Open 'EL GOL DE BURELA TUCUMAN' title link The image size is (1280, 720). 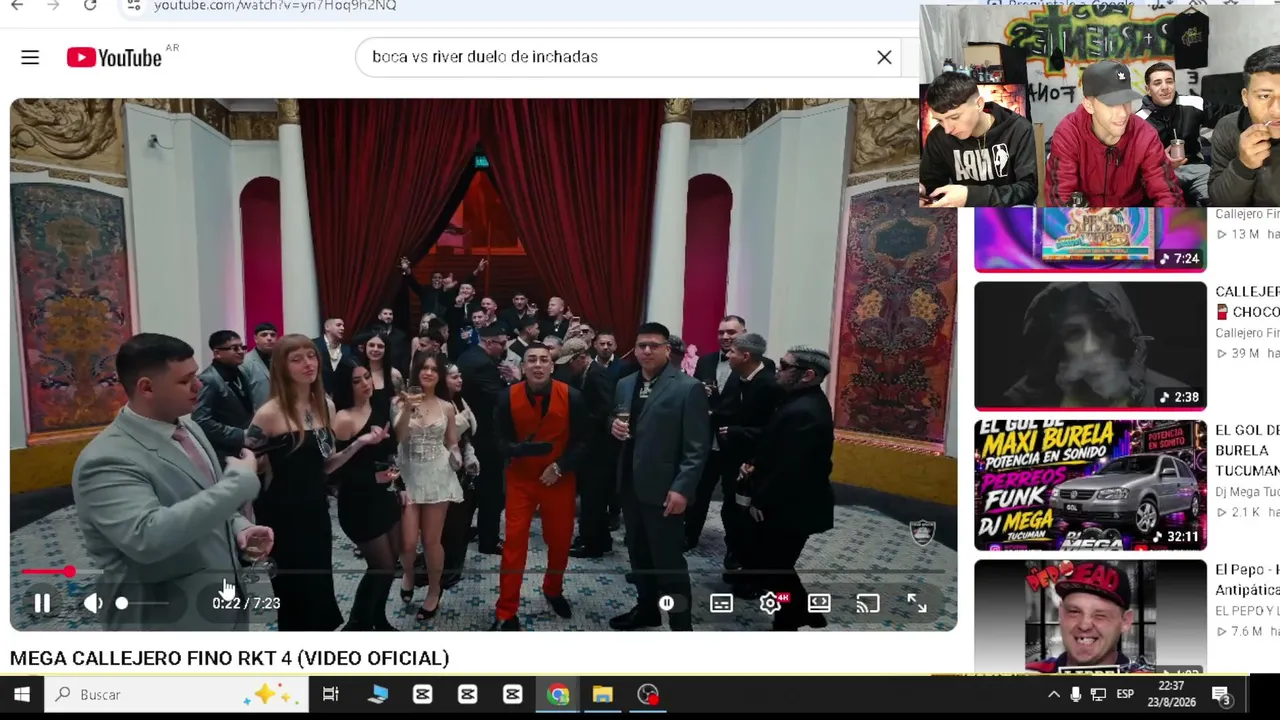(1247, 450)
